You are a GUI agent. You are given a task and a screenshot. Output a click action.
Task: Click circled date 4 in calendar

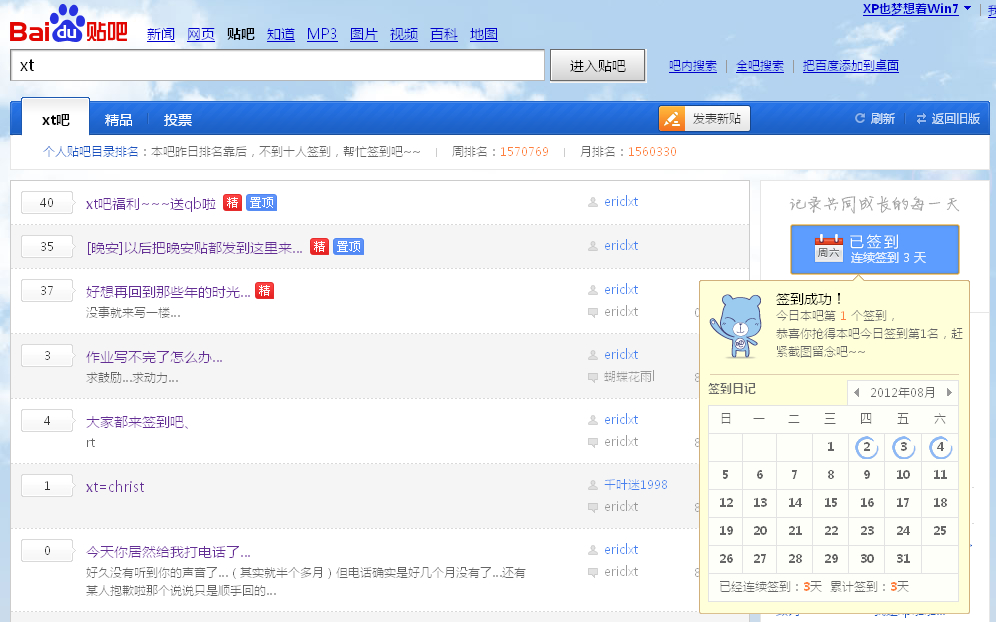pyautogui.click(x=940, y=447)
